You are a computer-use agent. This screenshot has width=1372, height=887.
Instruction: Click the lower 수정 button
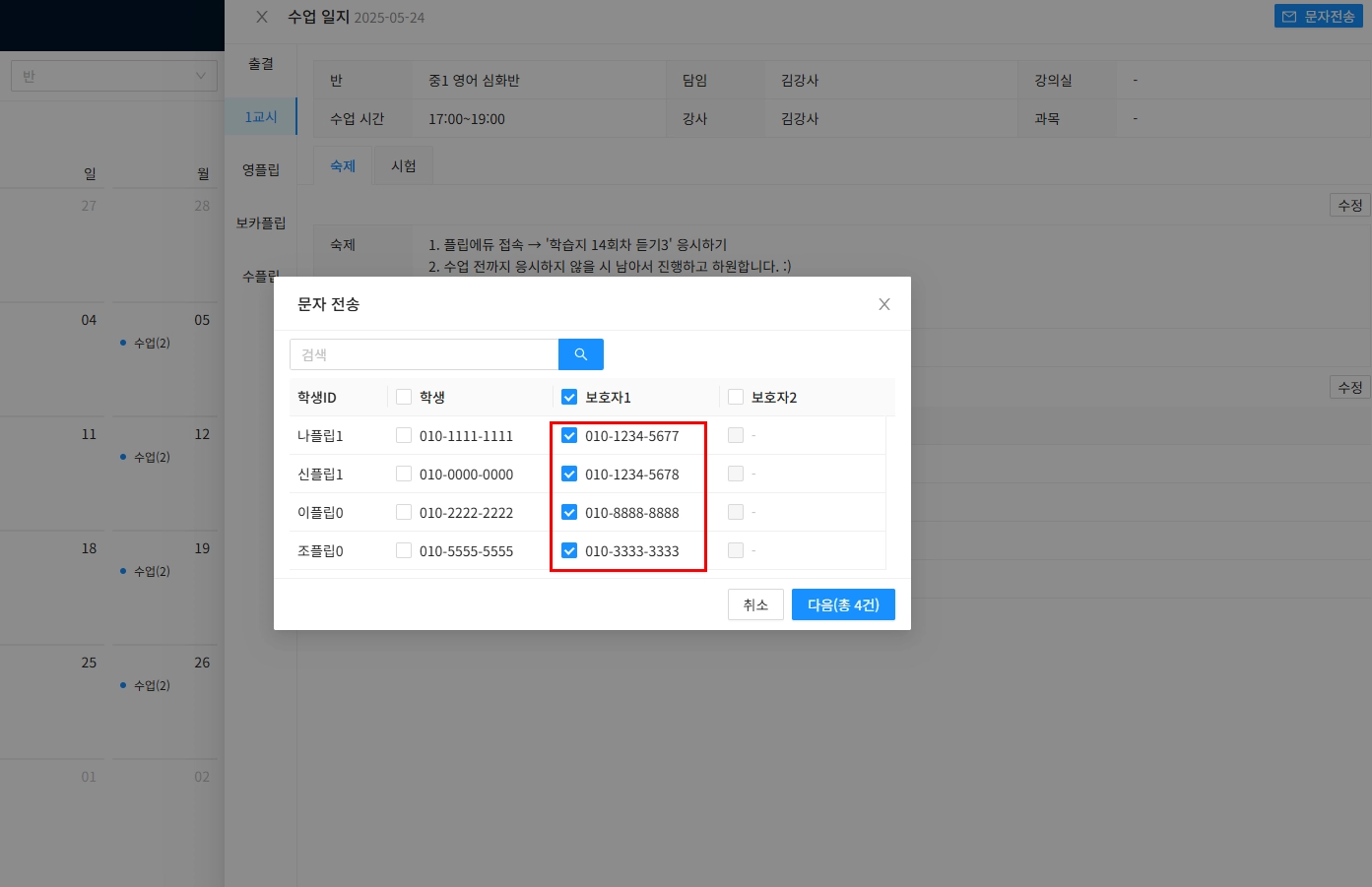(x=1349, y=387)
